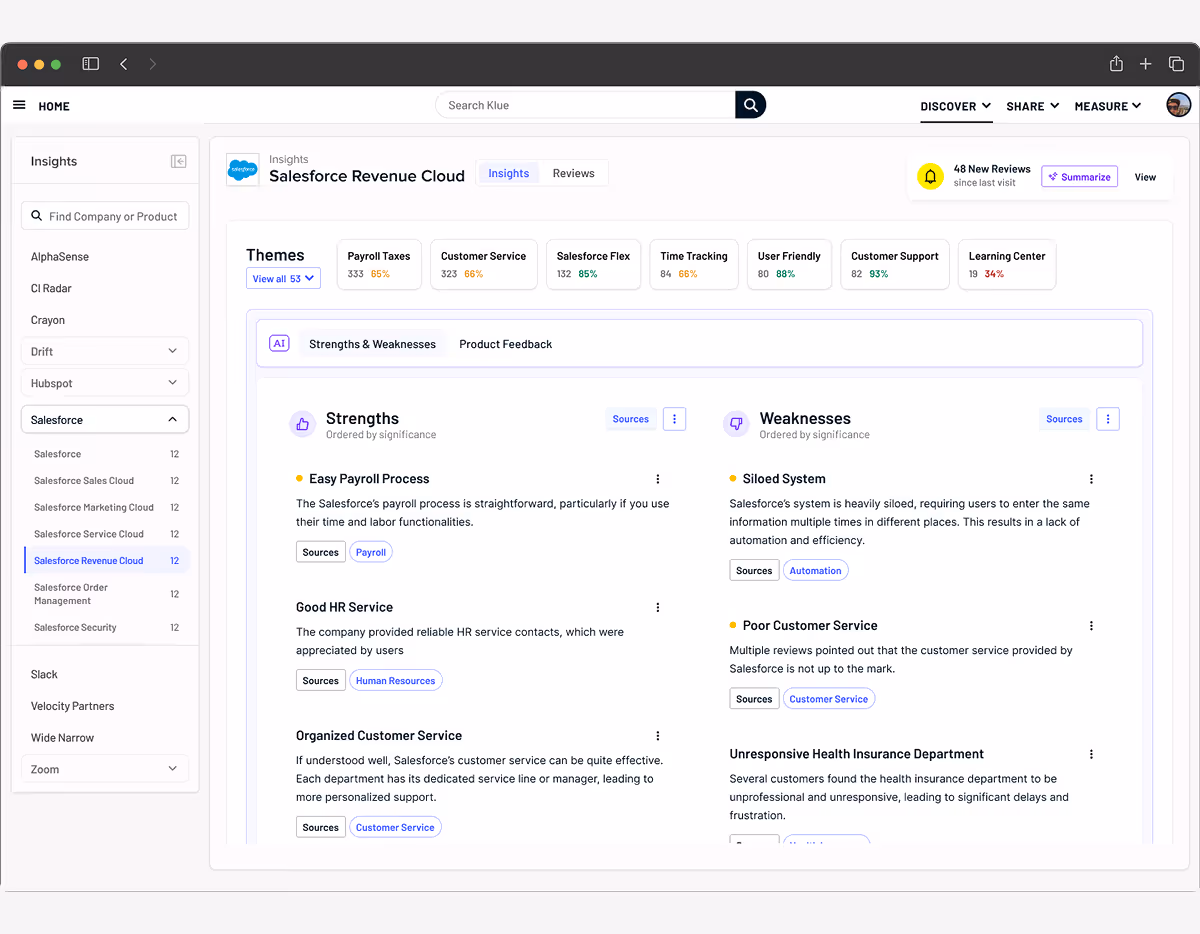Click the Weaknesses thumbs-down icon
Image resolution: width=1200 pixels, height=934 pixels.
click(736, 424)
